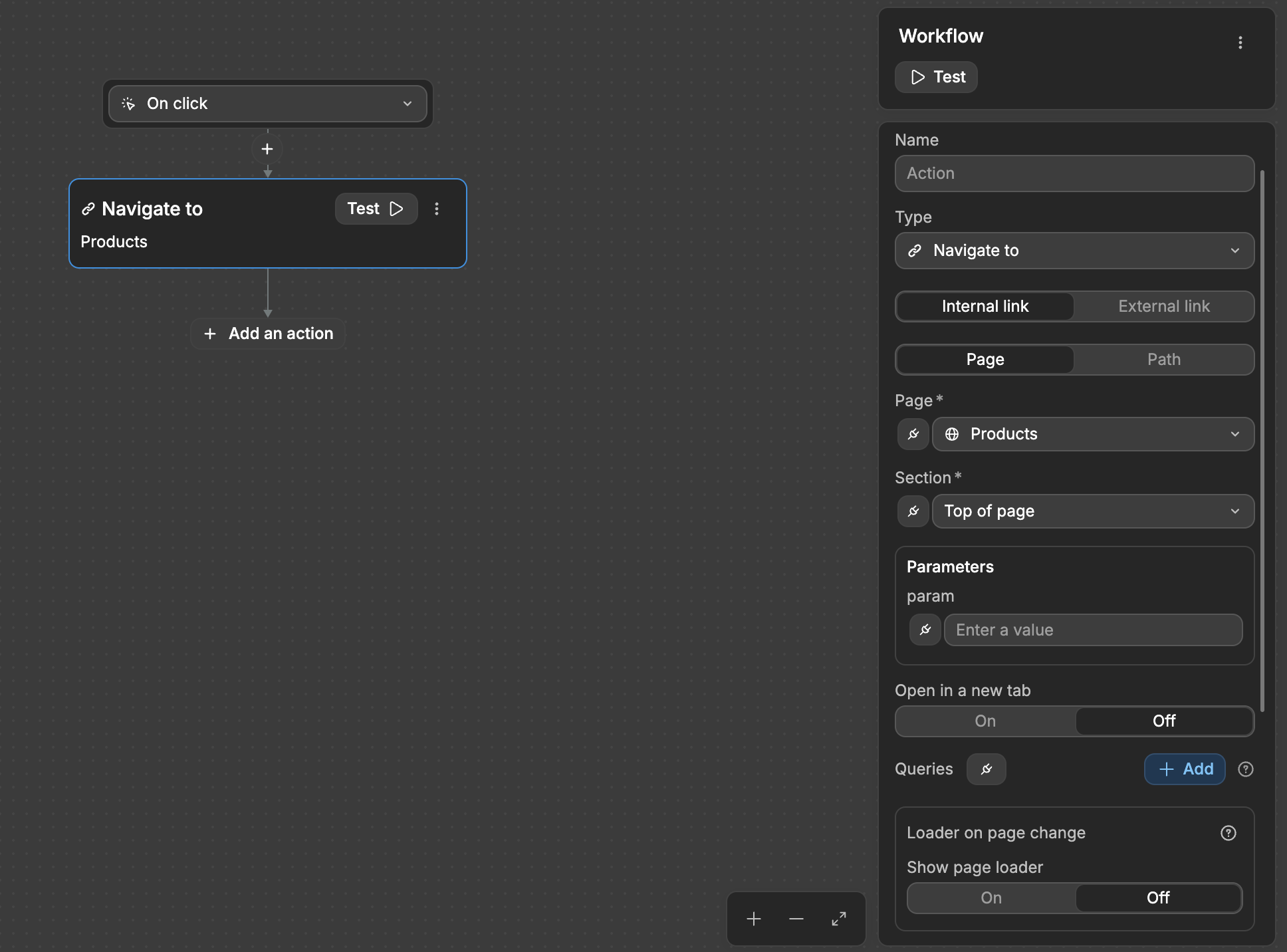The image size is (1287, 952).
Task: Click the help icon for Loader on page change
Action: point(1228,833)
